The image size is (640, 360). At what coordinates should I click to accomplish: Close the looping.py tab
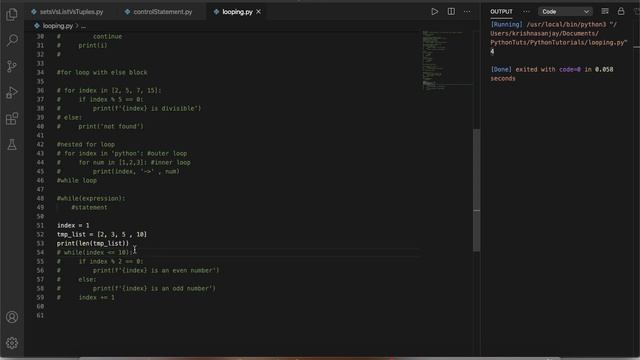[x=258, y=12]
